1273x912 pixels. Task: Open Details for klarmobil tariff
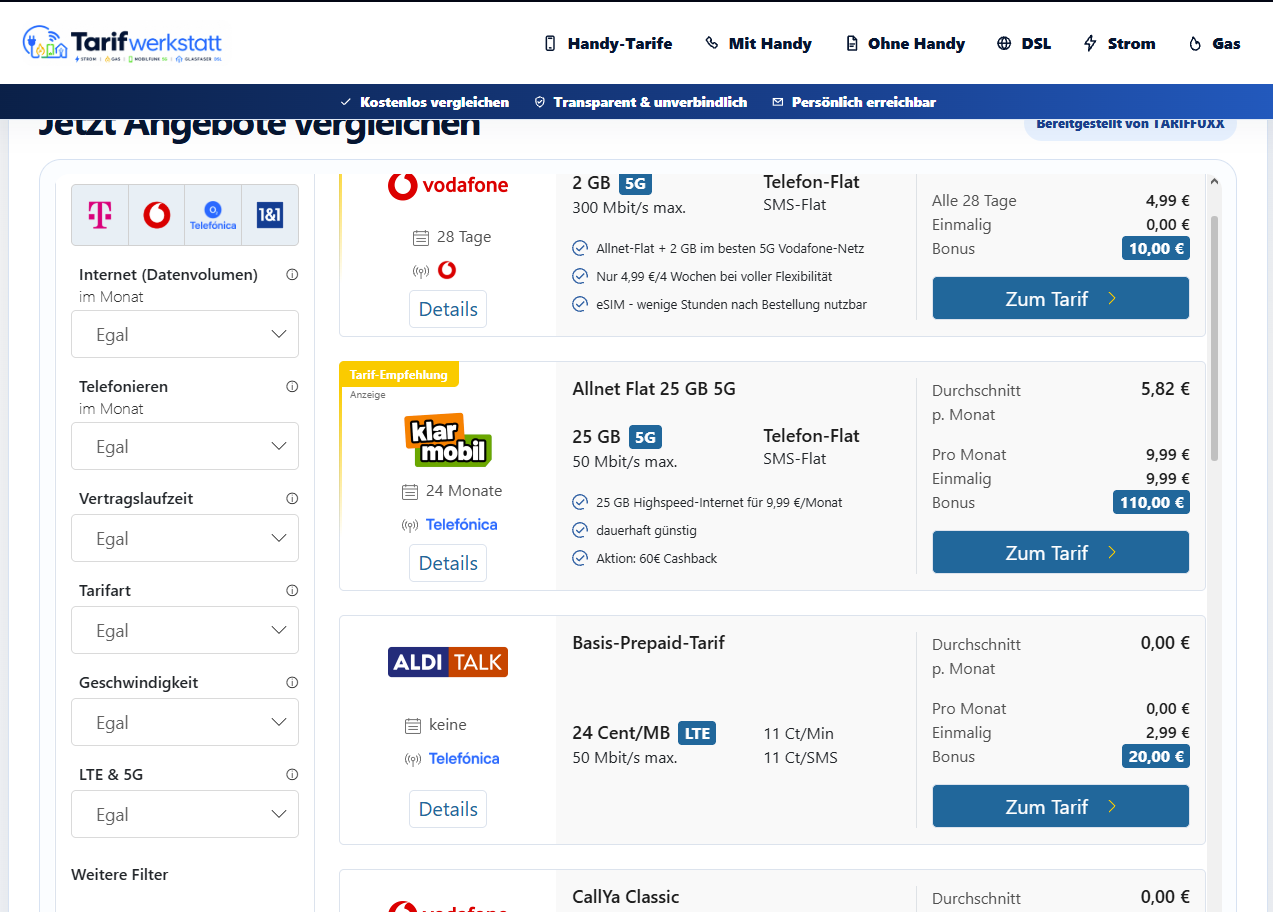tap(448, 563)
